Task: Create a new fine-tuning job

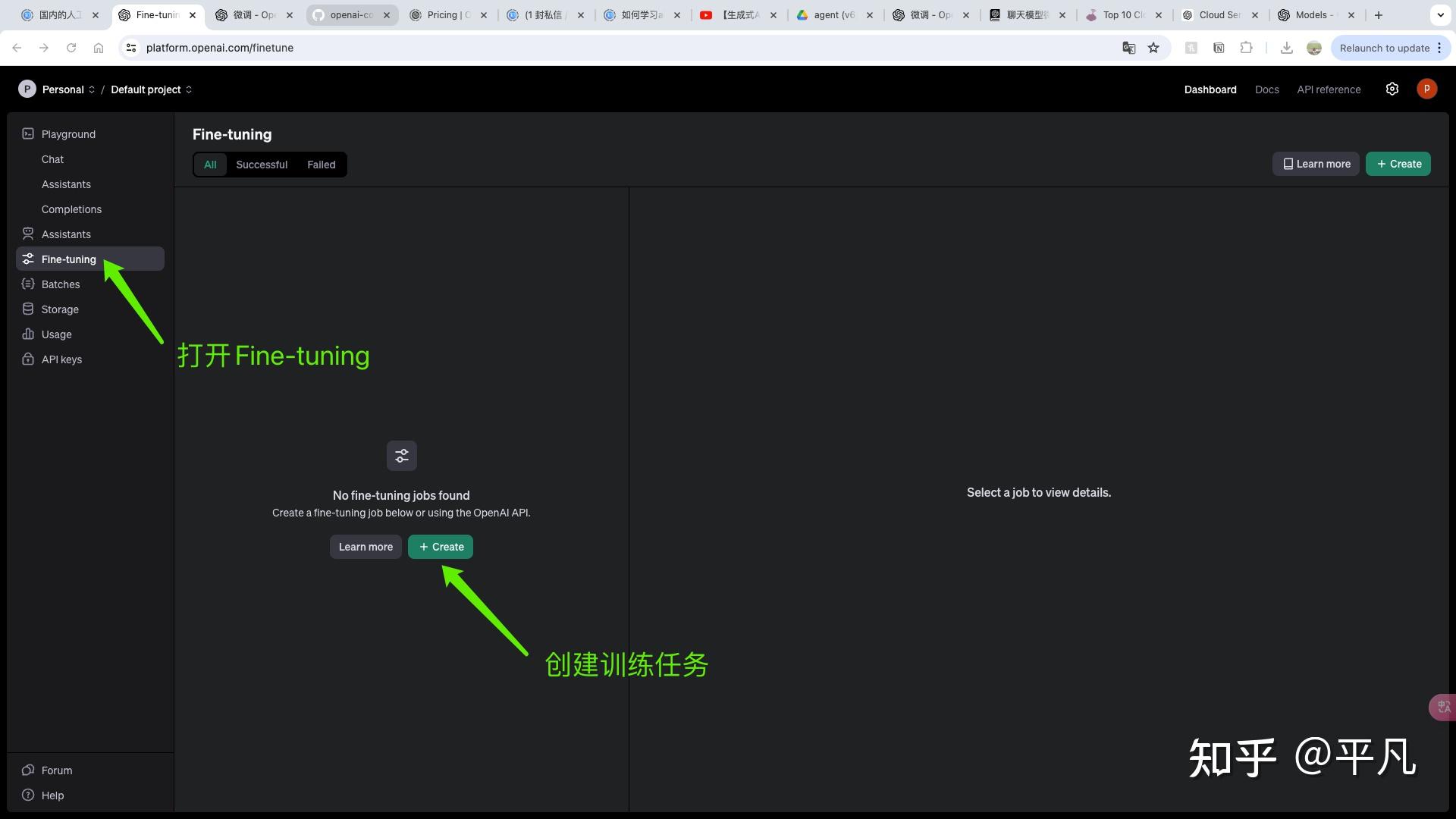Action: pos(440,547)
